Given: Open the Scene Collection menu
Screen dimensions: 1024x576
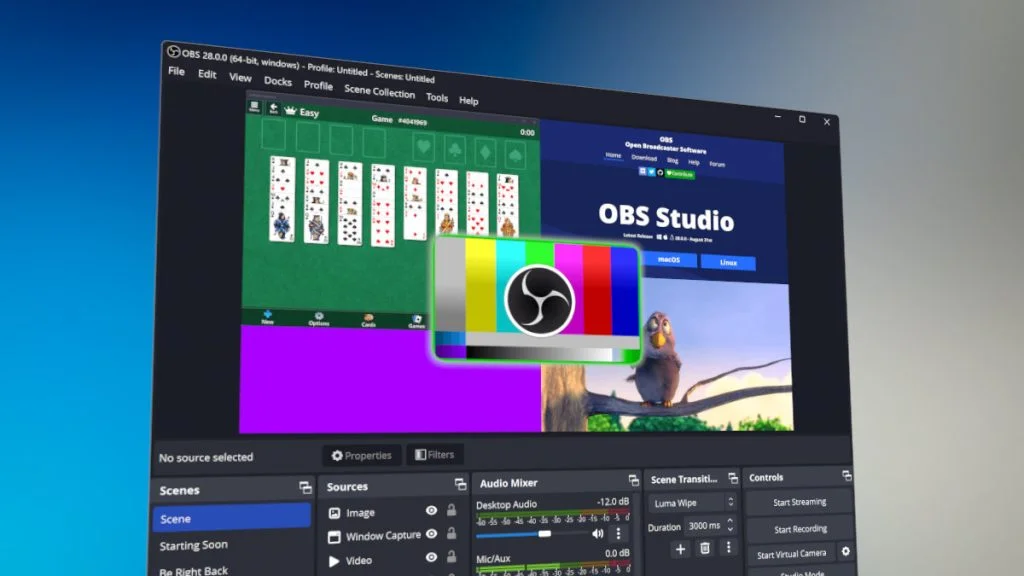Looking at the screenshot, I should click(x=379, y=91).
